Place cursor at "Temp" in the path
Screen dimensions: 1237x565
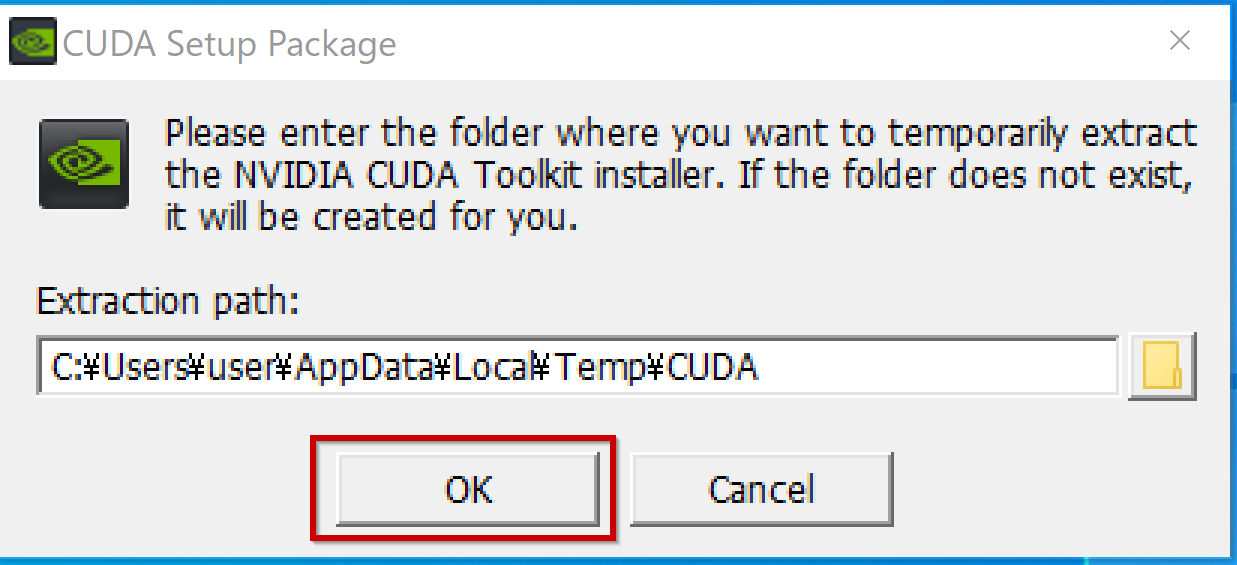[x=600, y=368]
